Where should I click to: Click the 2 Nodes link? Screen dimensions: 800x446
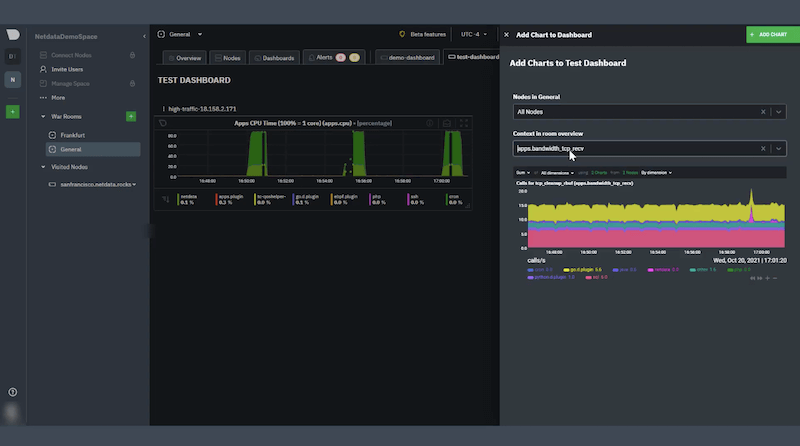(630, 172)
